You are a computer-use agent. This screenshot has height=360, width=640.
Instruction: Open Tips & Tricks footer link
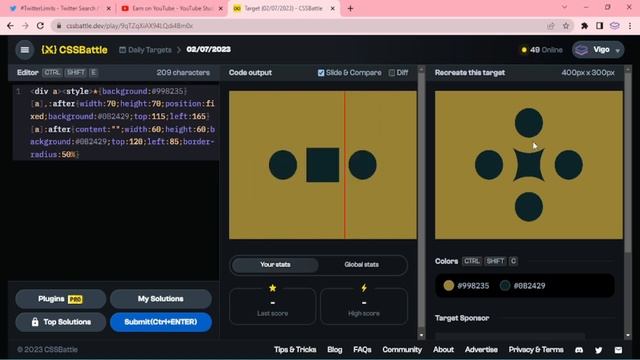point(295,350)
